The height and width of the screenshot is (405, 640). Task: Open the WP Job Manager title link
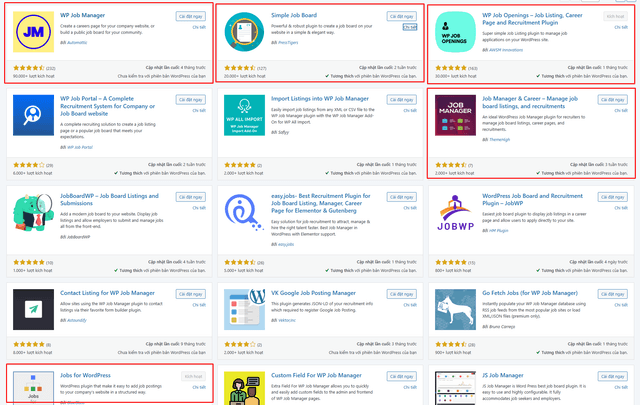coord(82,15)
